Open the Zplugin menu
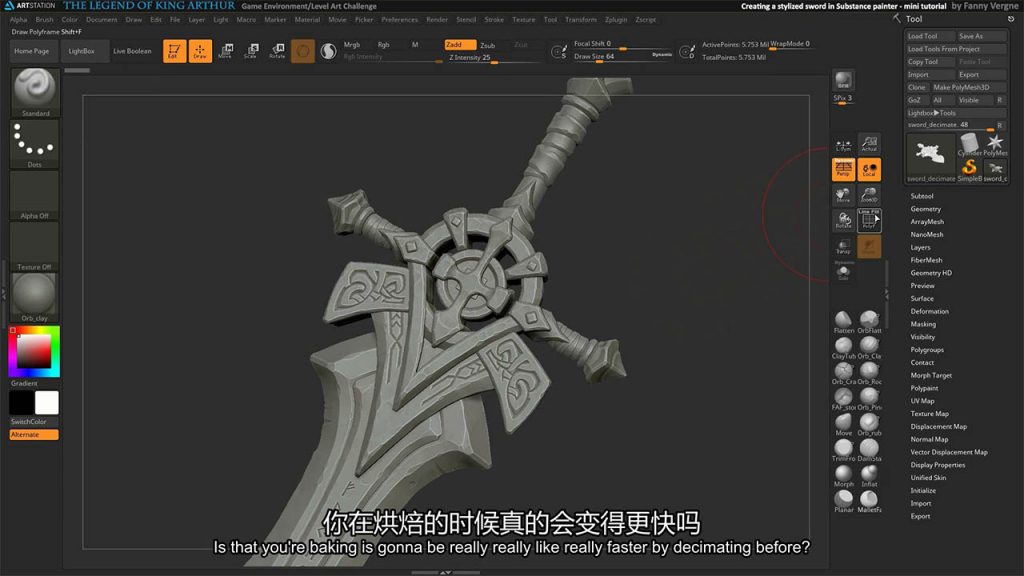The height and width of the screenshot is (576, 1024). (x=616, y=20)
